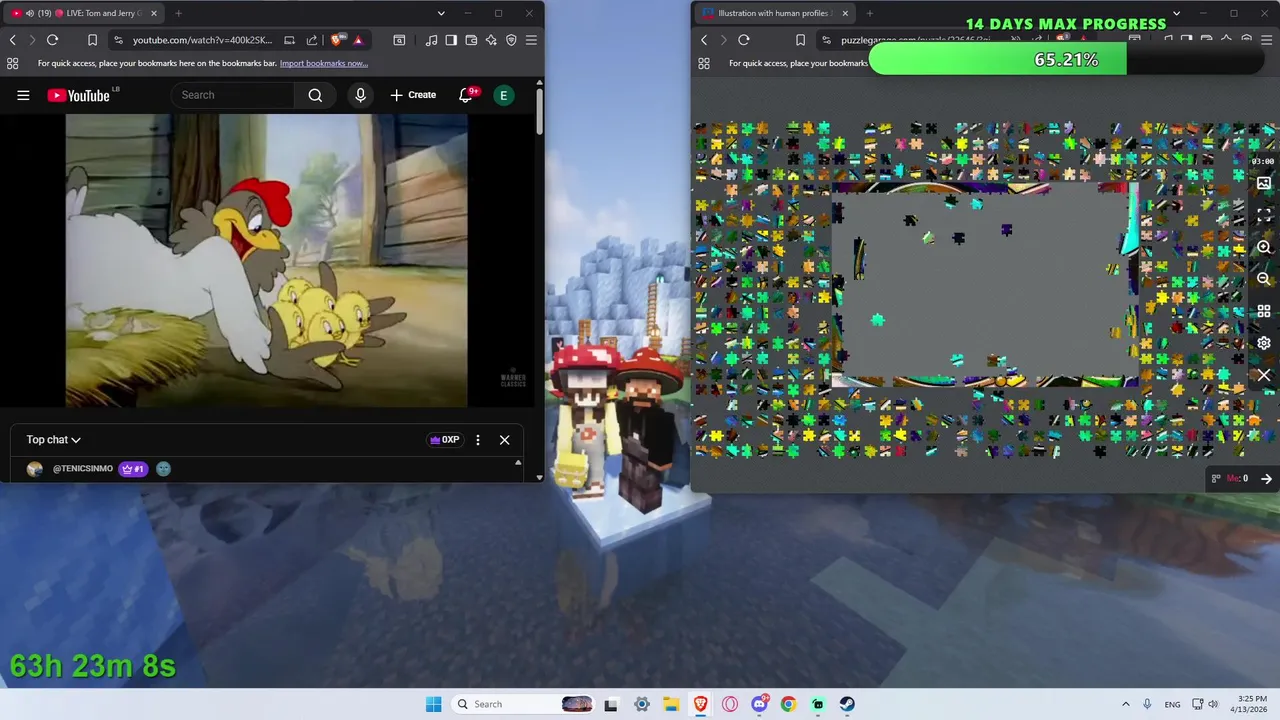Open YouTube notifications bell
Viewport: 1280px width, 720px height.
(x=466, y=95)
